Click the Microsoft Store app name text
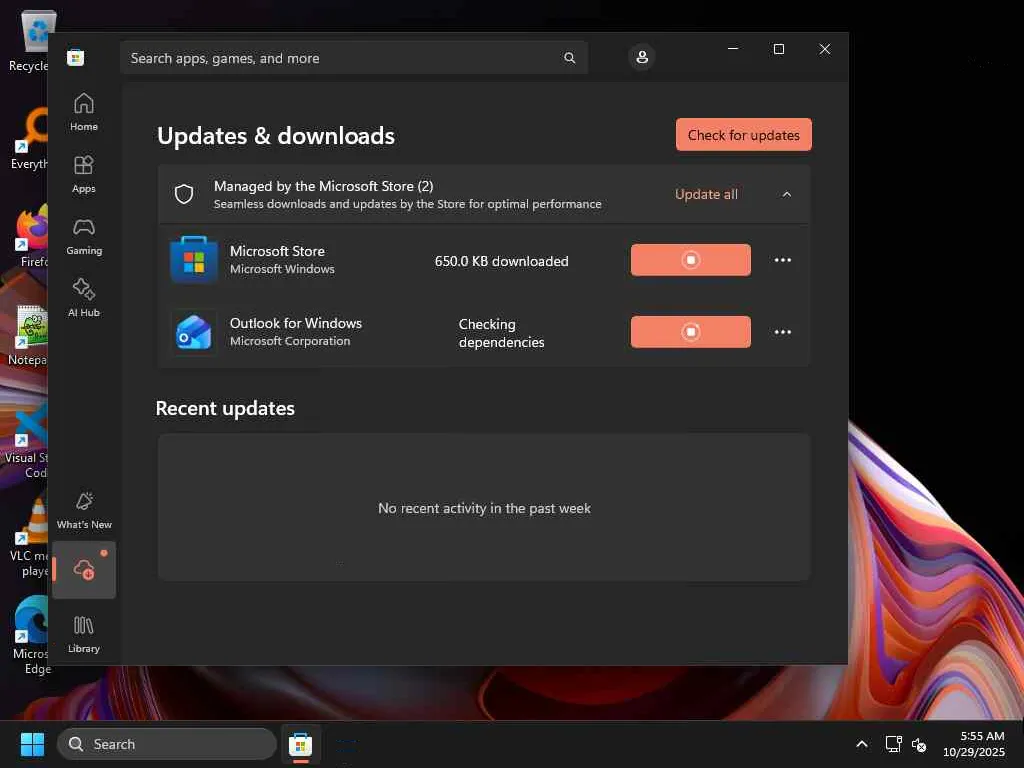This screenshot has height=768, width=1024. coord(277,251)
